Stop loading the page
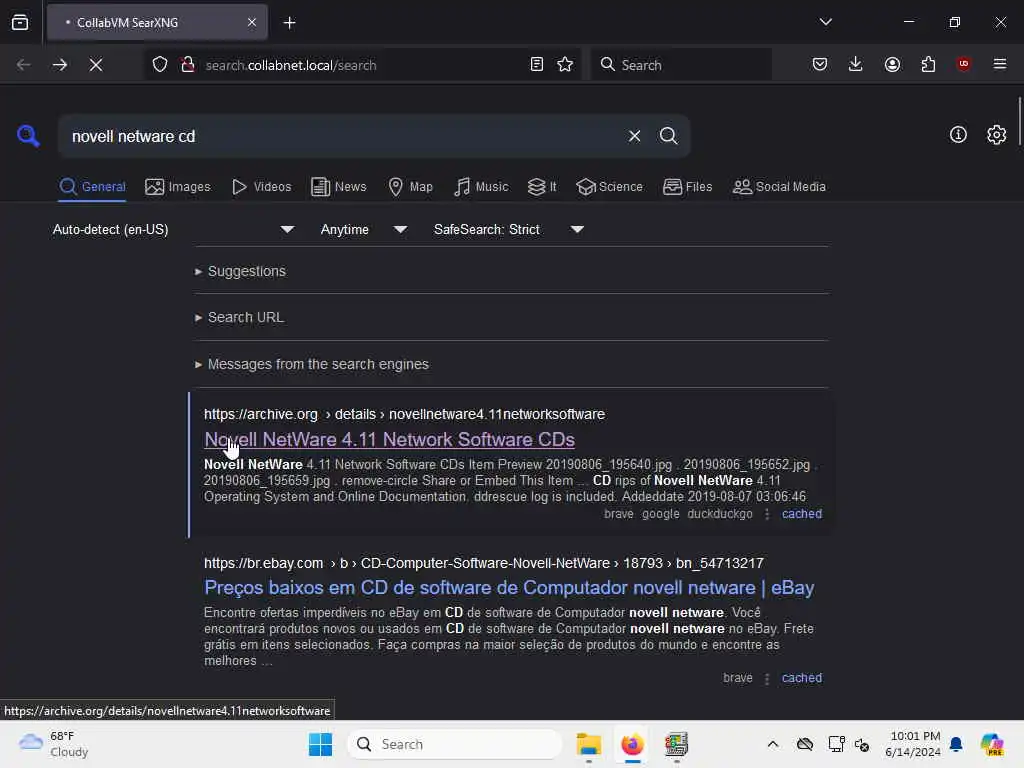Viewport: 1024px width, 768px height. (x=96, y=65)
